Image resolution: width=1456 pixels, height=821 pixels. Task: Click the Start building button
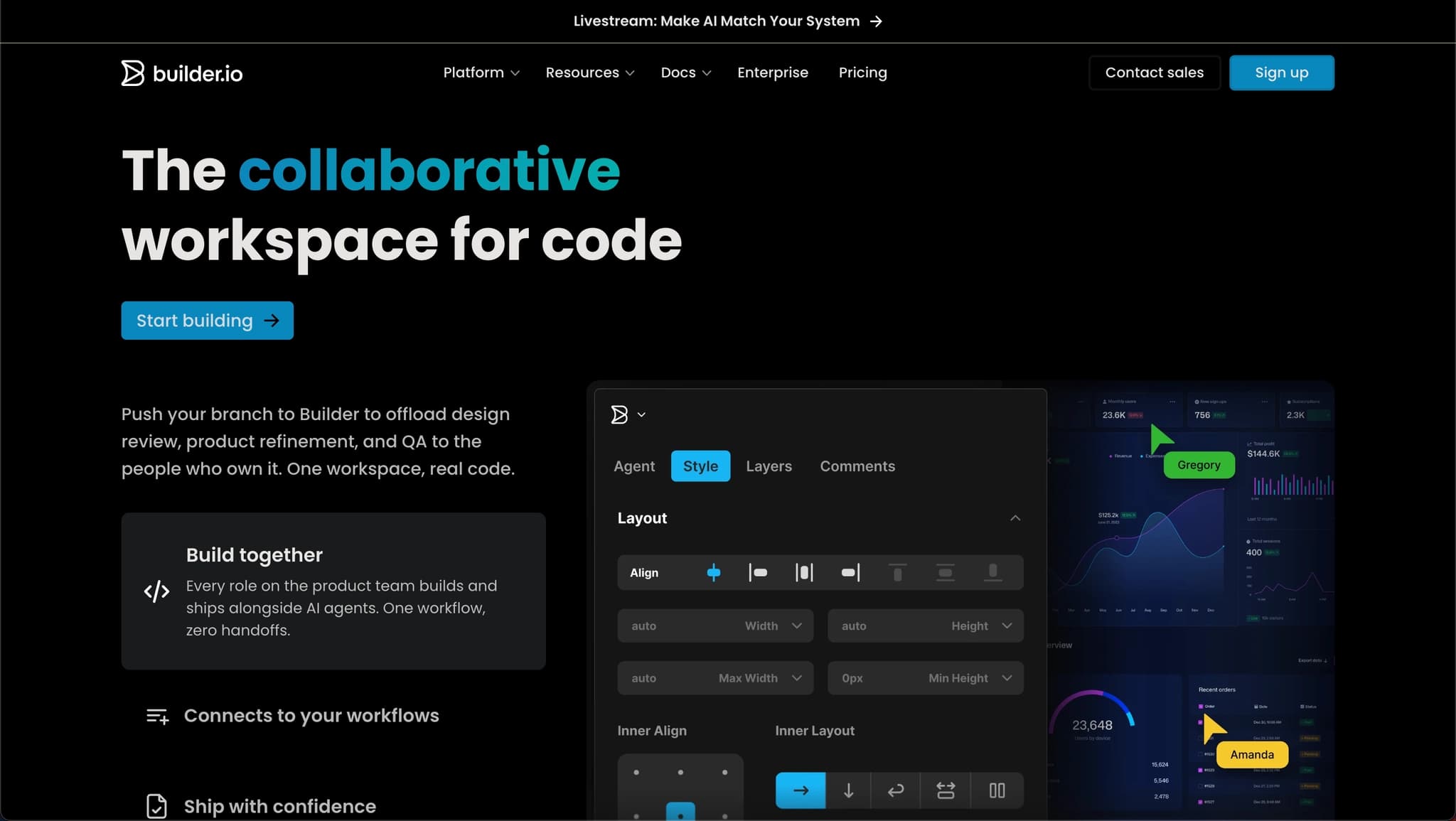pos(207,321)
